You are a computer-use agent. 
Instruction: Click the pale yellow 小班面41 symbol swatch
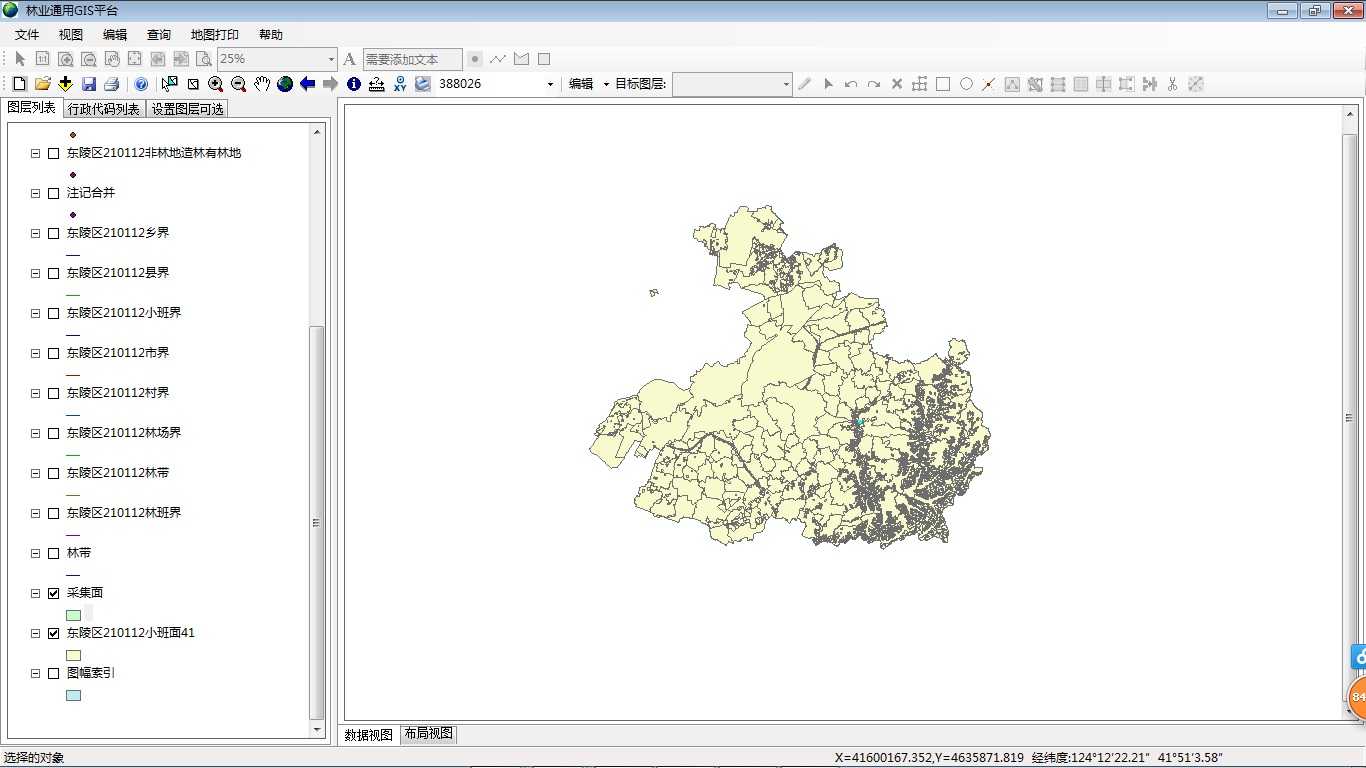74,655
